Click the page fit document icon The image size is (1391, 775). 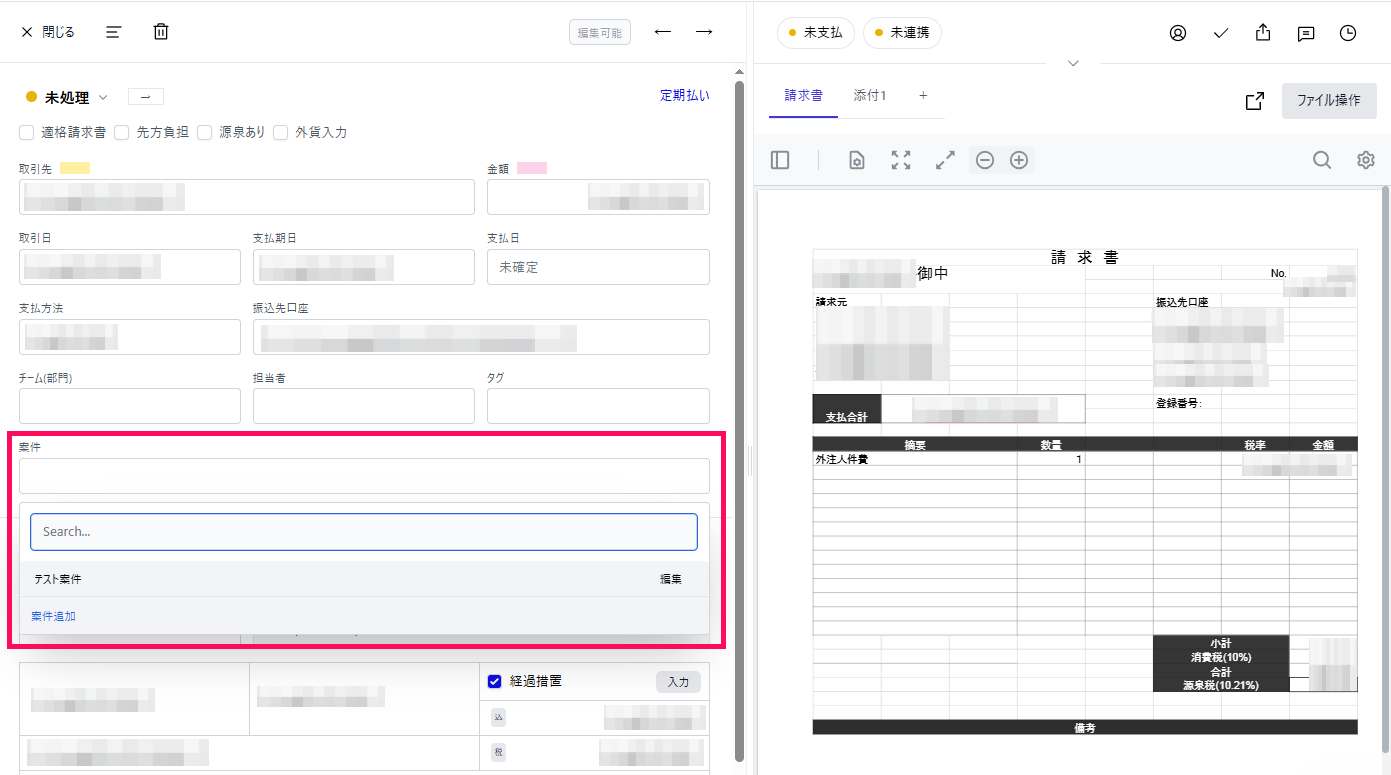coord(857,160)
